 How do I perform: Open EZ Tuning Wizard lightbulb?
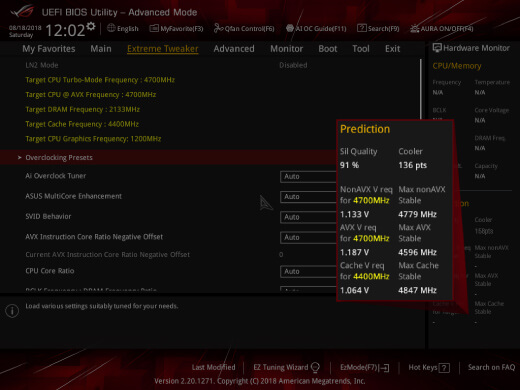315,368
